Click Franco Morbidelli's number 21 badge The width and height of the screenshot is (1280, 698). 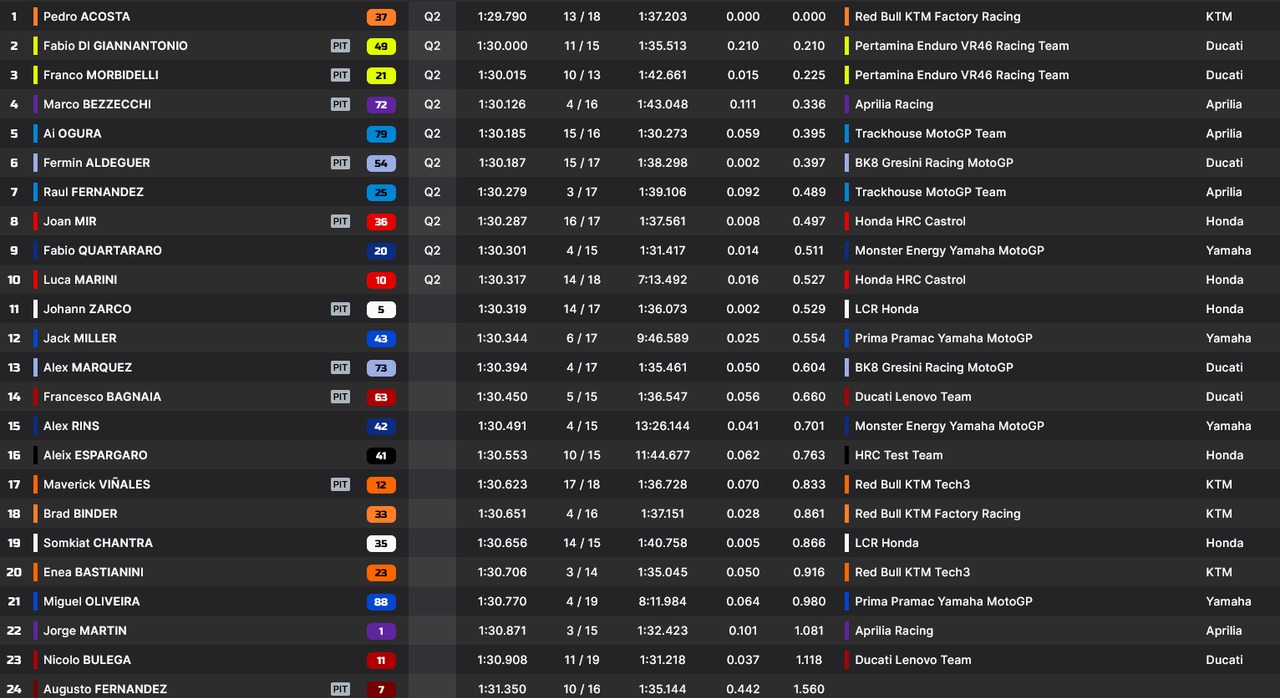[381, 75]
